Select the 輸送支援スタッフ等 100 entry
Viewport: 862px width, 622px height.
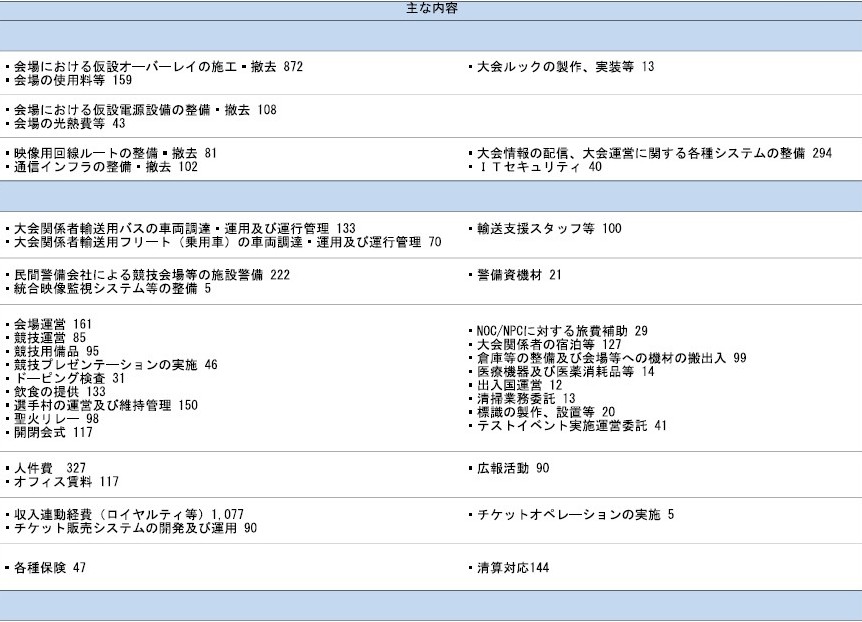tap(548, 229)
